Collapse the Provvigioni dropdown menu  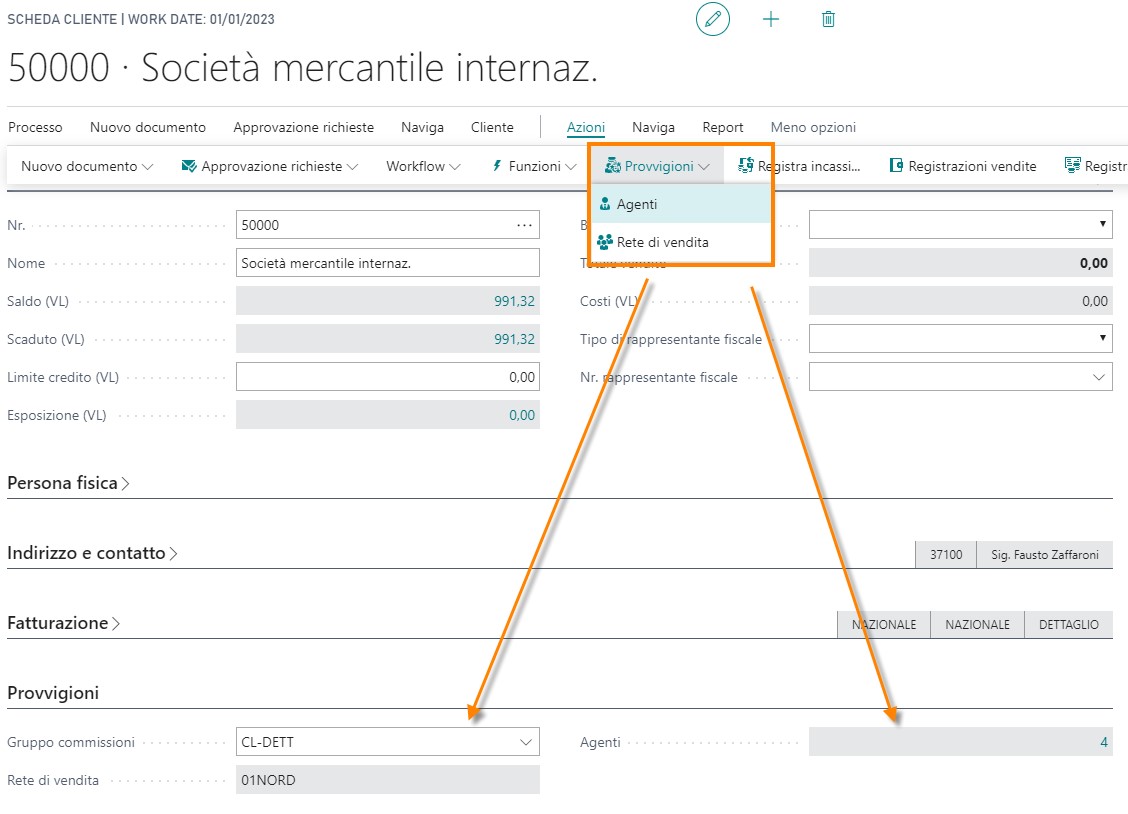click(657, 166)
